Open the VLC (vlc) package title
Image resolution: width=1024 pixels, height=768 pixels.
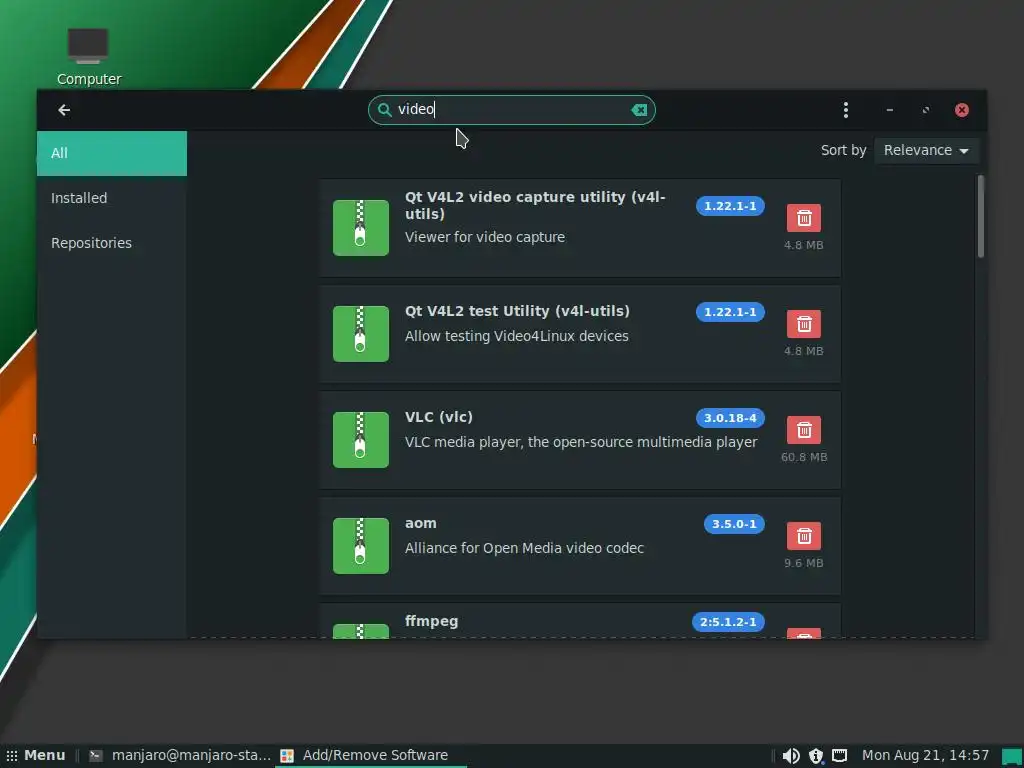click(x=439, y=417)
